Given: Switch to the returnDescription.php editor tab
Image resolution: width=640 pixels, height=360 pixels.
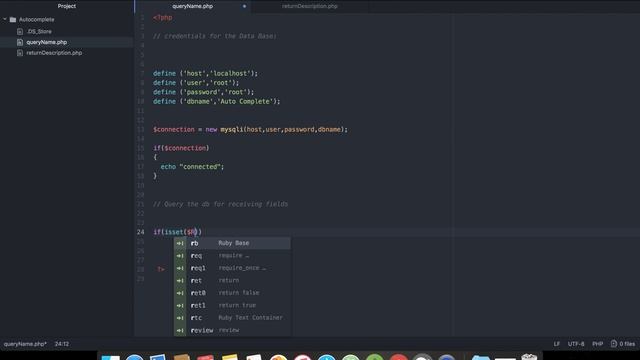Looking at the screenshot, I should (x=310, y=6).
